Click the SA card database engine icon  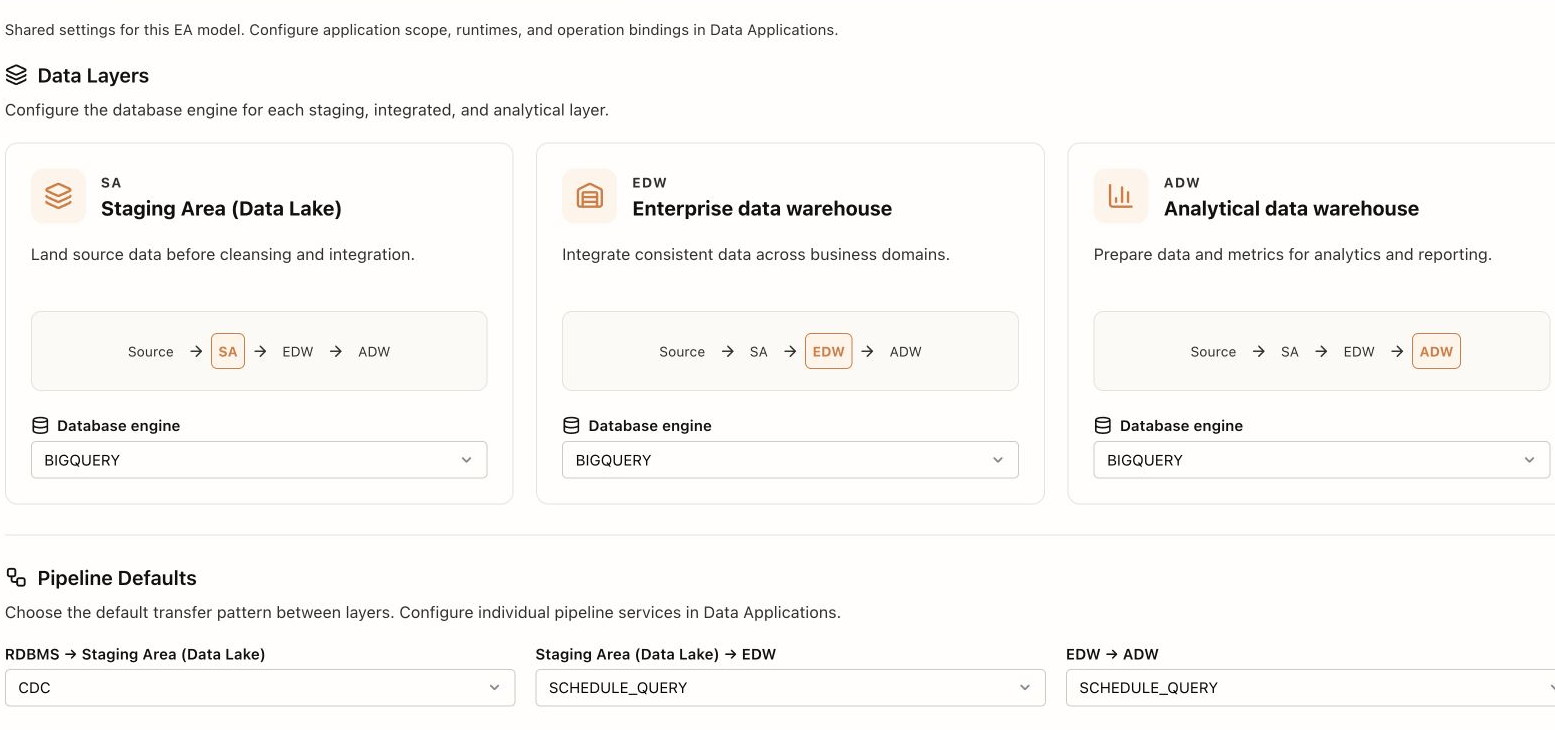point(40,425)
